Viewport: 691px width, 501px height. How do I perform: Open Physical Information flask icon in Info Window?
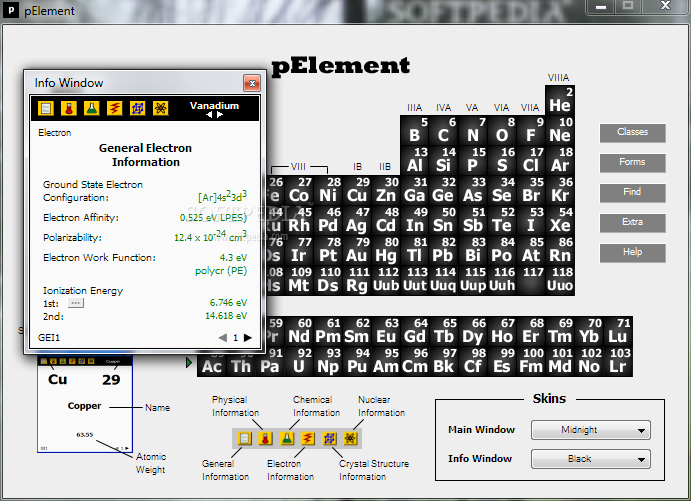pos(69,108)
